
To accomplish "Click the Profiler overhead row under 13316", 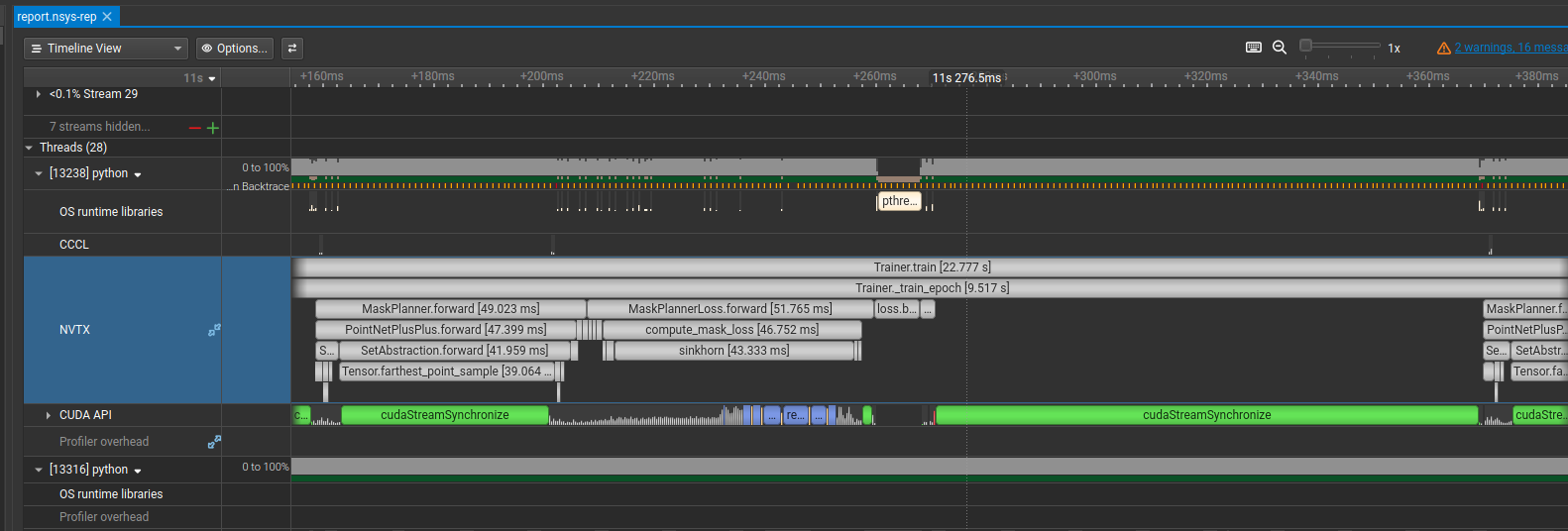I will click(x=104, y=517).
